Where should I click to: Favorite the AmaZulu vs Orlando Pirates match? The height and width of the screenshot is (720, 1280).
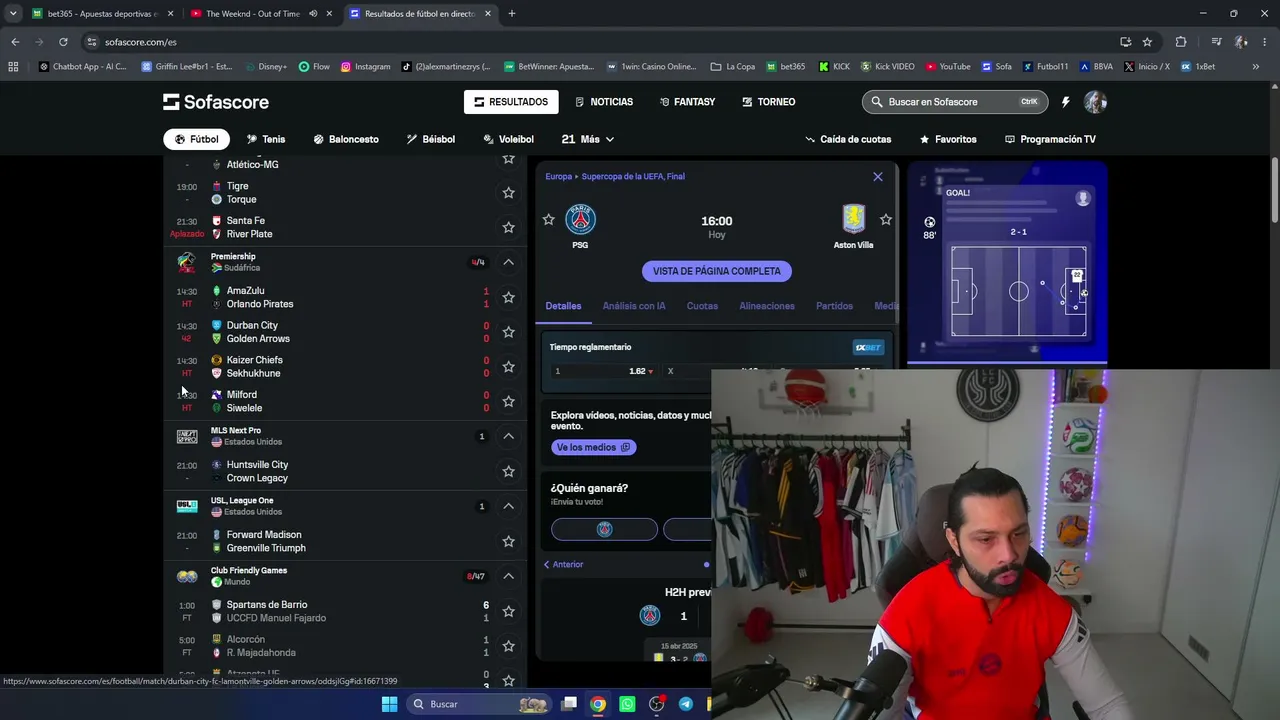[x=508, y=297]
